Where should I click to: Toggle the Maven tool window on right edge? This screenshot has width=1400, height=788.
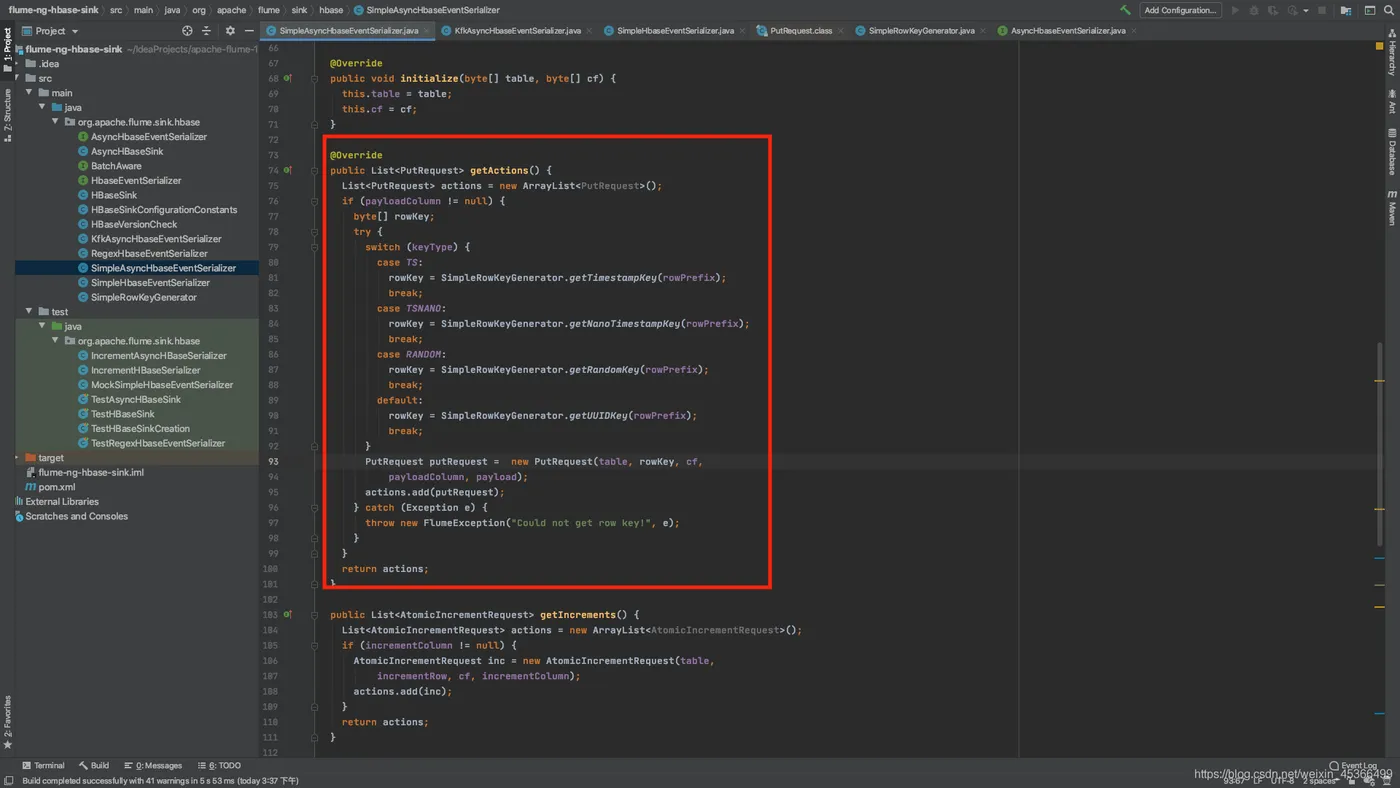tap(1392, 207)
